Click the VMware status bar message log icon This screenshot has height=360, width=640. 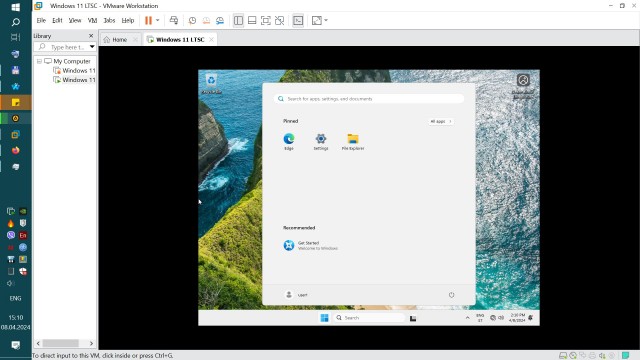(625, 356)
